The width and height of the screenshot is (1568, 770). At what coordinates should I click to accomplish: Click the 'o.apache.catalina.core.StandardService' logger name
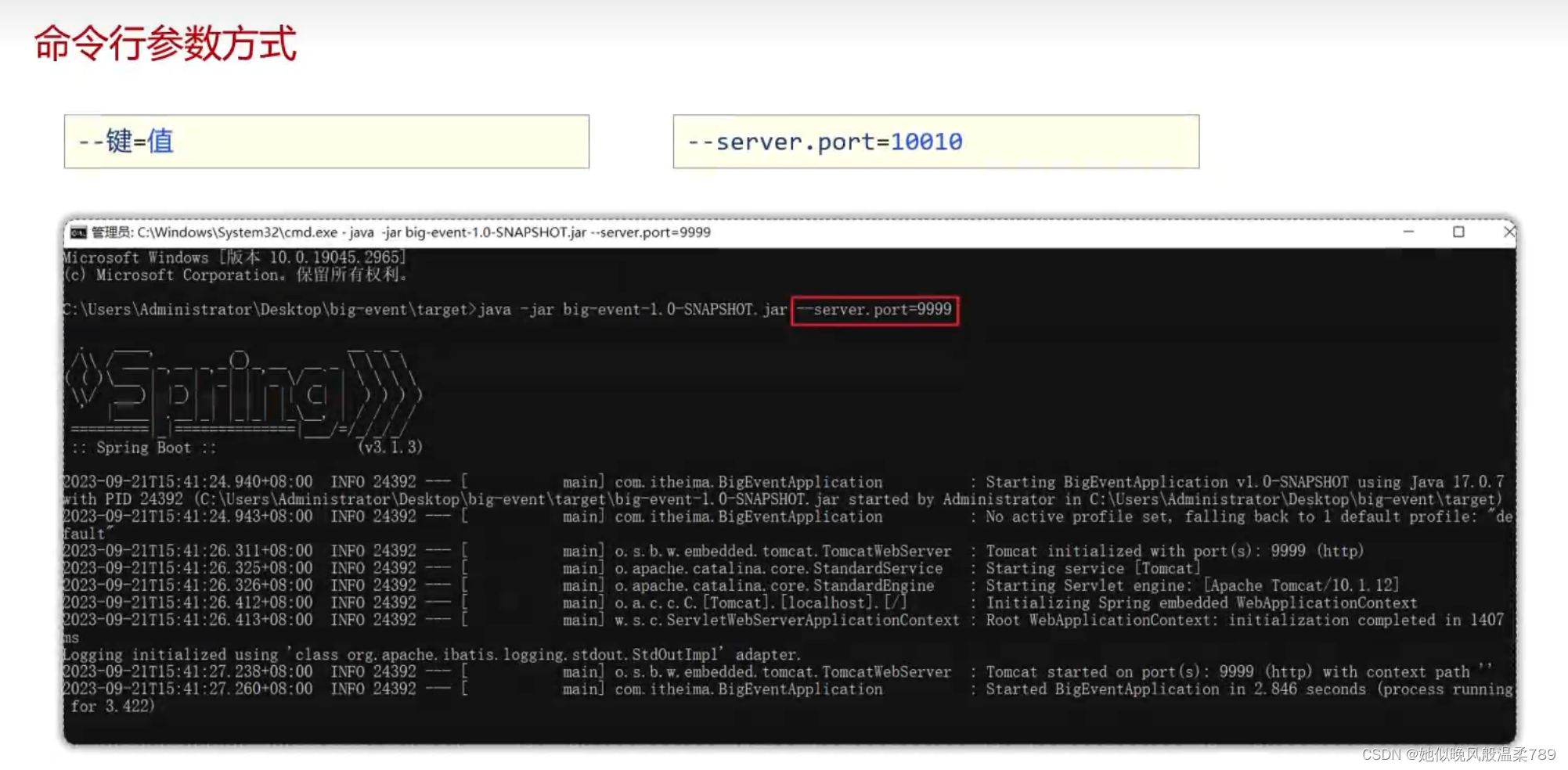tap(779, 568)
